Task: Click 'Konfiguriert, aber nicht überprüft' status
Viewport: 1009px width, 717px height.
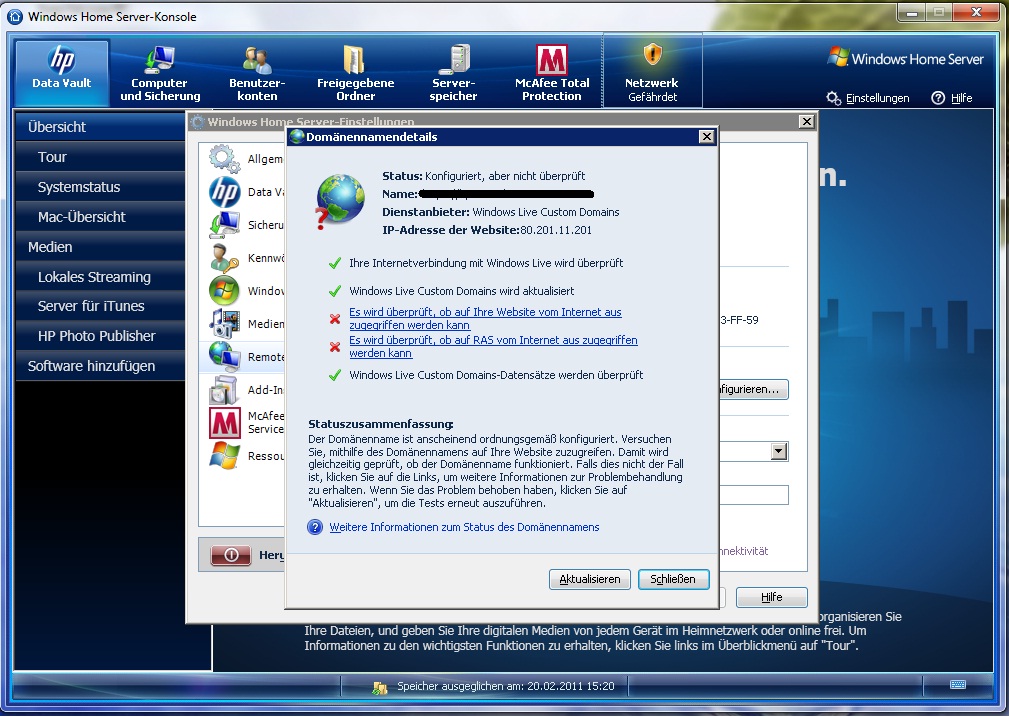Action: (505, 176)
